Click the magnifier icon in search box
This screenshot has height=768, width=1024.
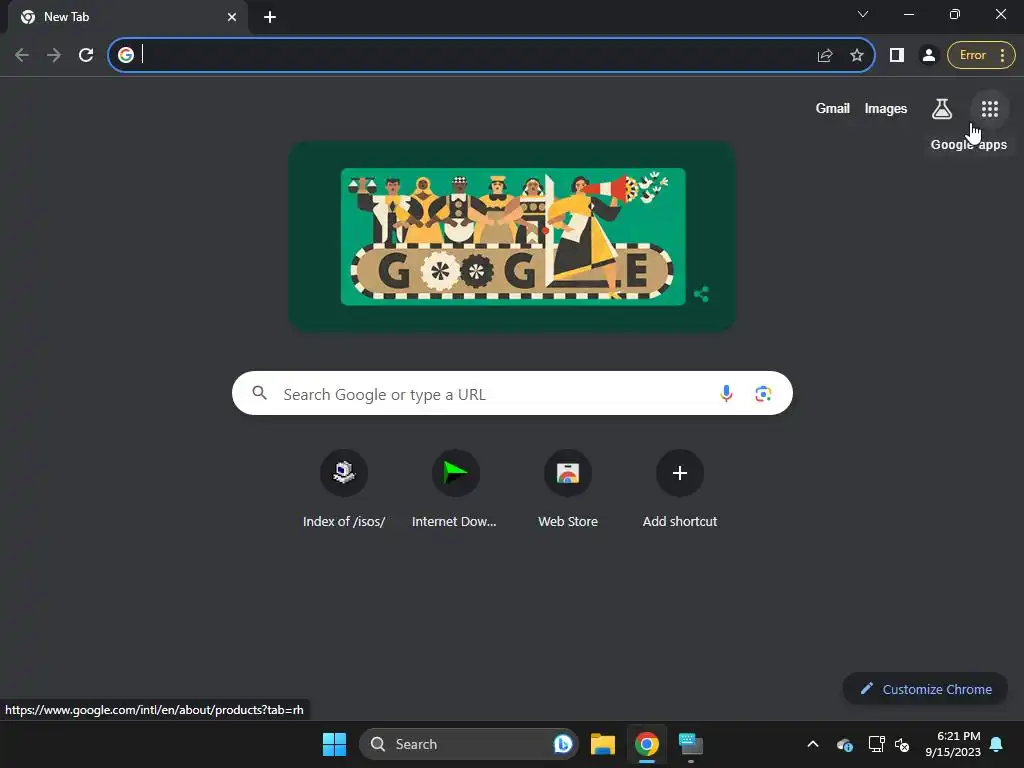coord(259,393)
